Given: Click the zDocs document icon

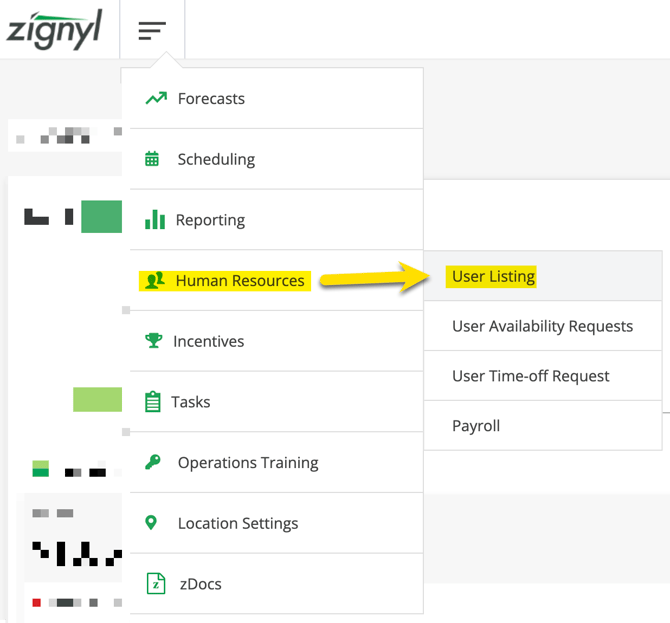Looking at the screenshot, I should click(x=155, y=584).
